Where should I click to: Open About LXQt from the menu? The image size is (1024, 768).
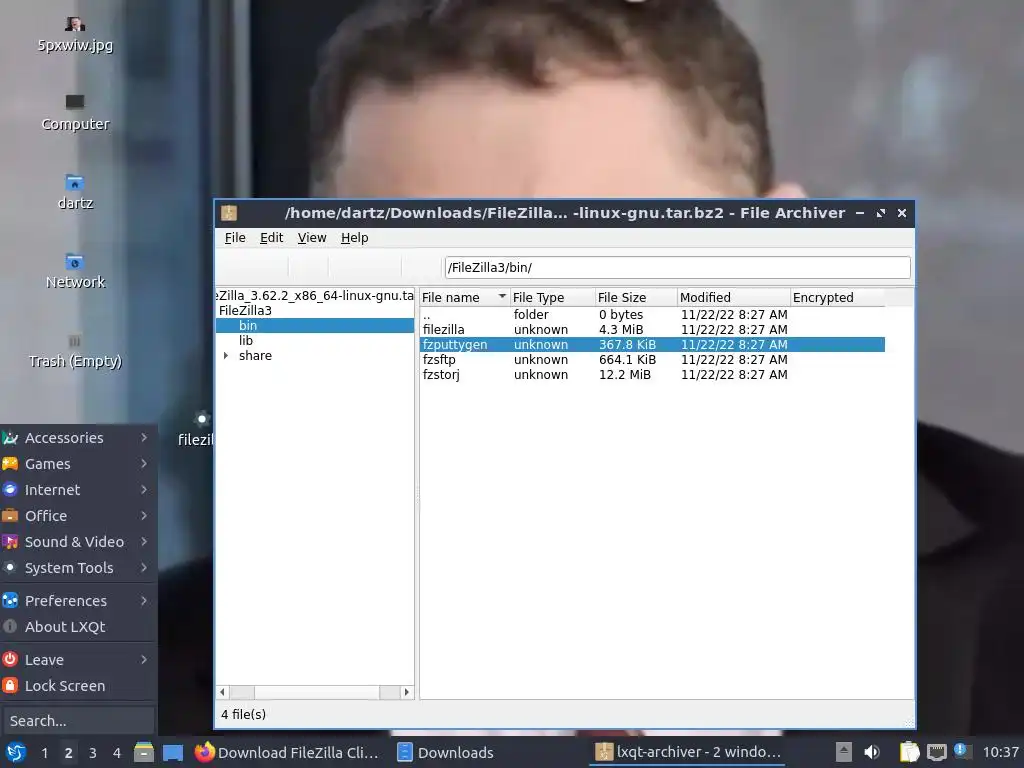point(77,627)
